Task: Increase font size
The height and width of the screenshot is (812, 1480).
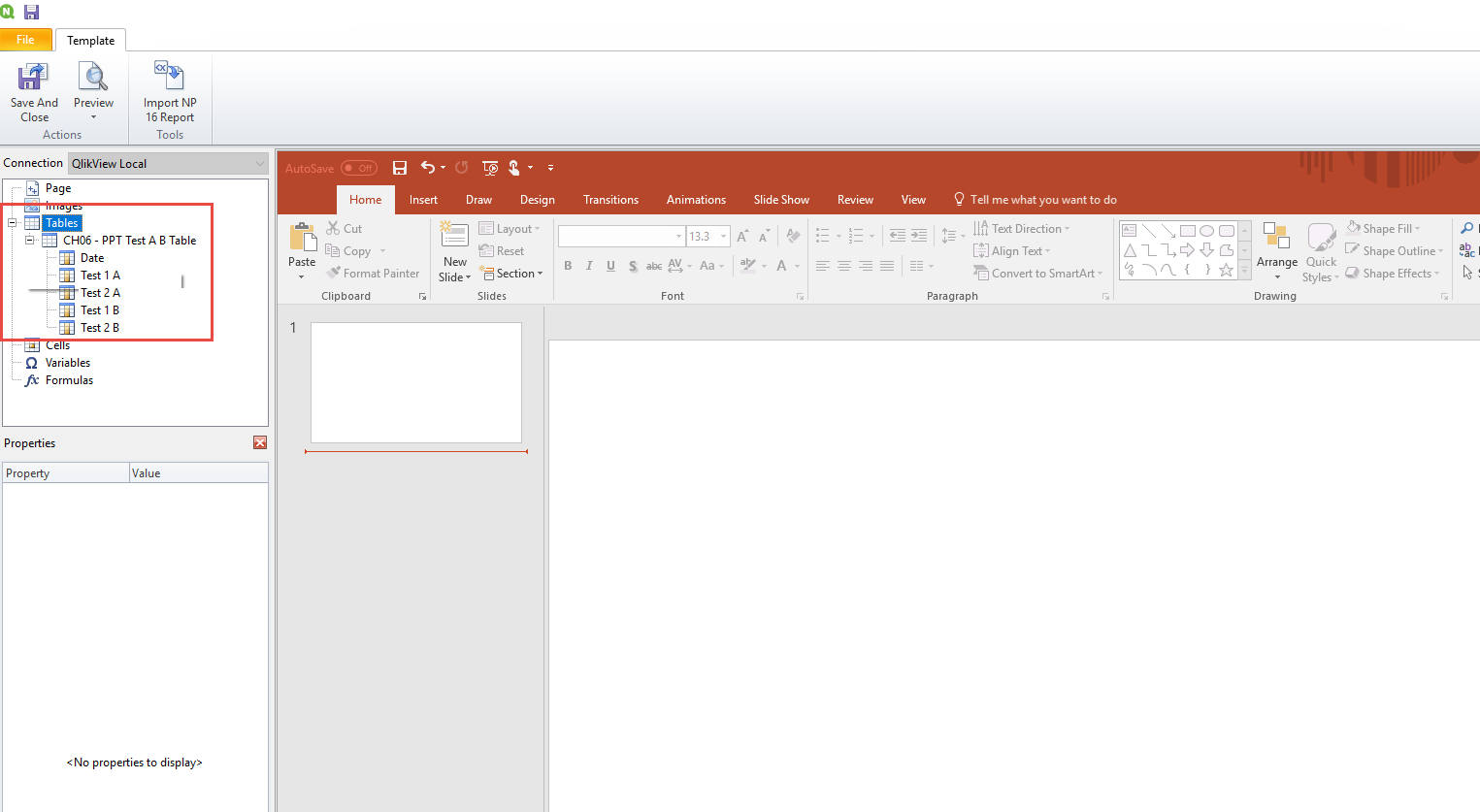Action: (742, 236)
